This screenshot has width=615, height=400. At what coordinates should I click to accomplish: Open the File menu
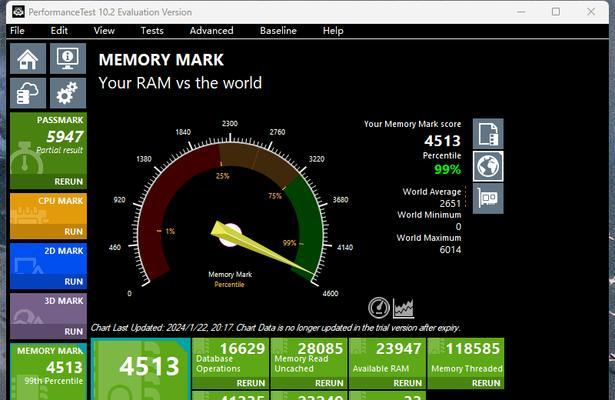[17, 31]
